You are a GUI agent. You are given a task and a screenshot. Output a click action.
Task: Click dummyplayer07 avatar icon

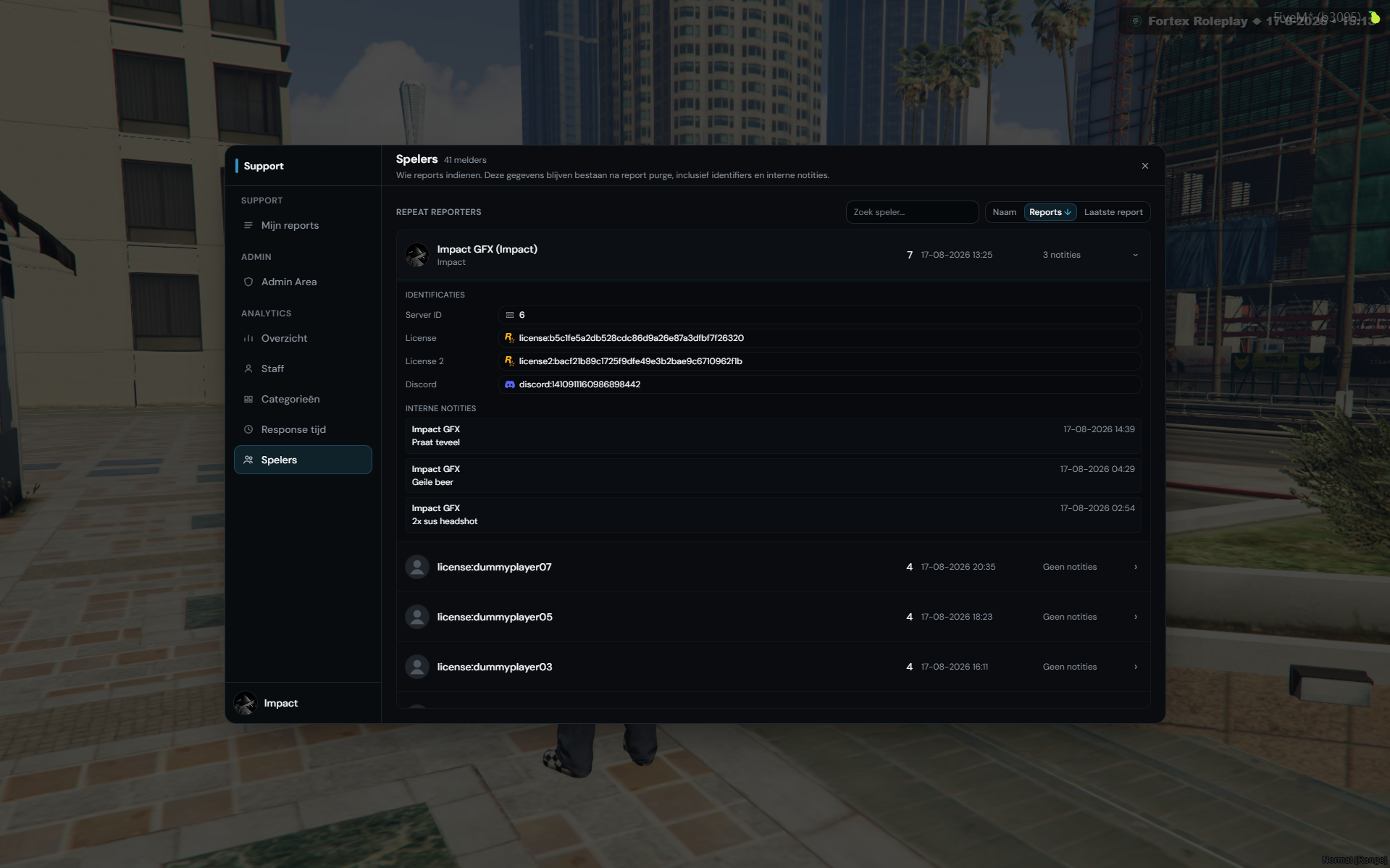coord(417,567)
